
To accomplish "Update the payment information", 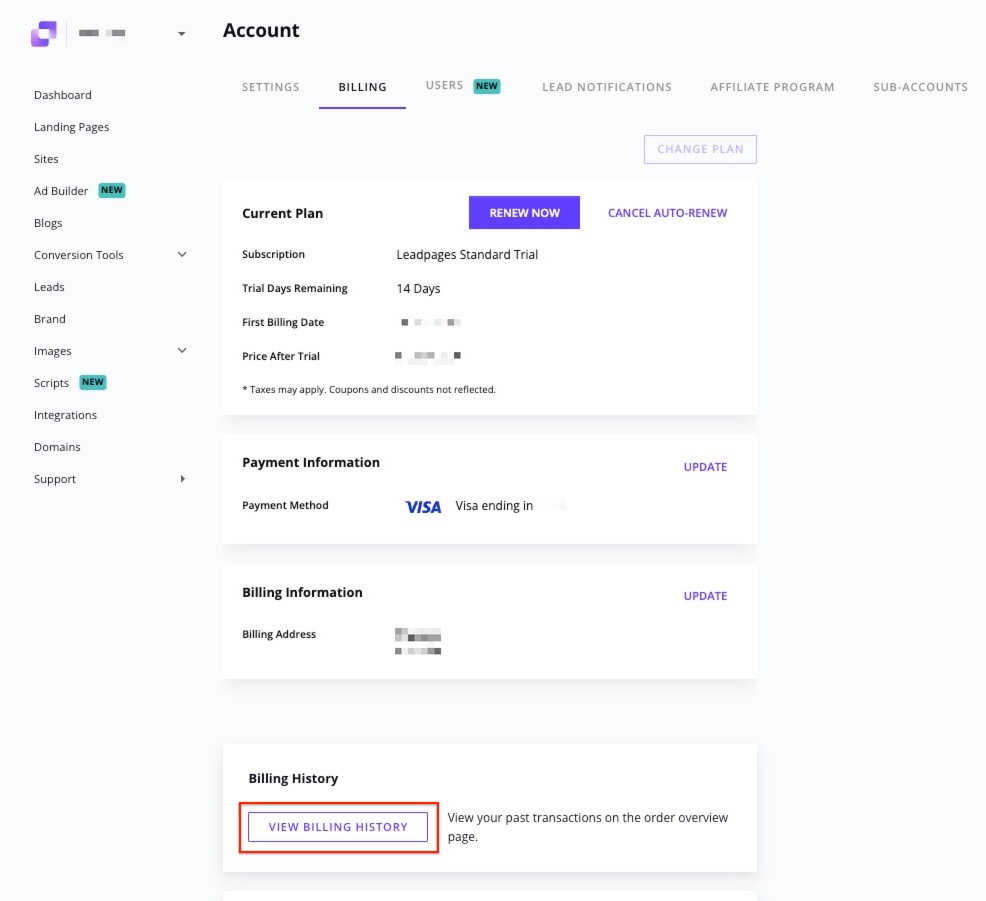I will 705,466.
